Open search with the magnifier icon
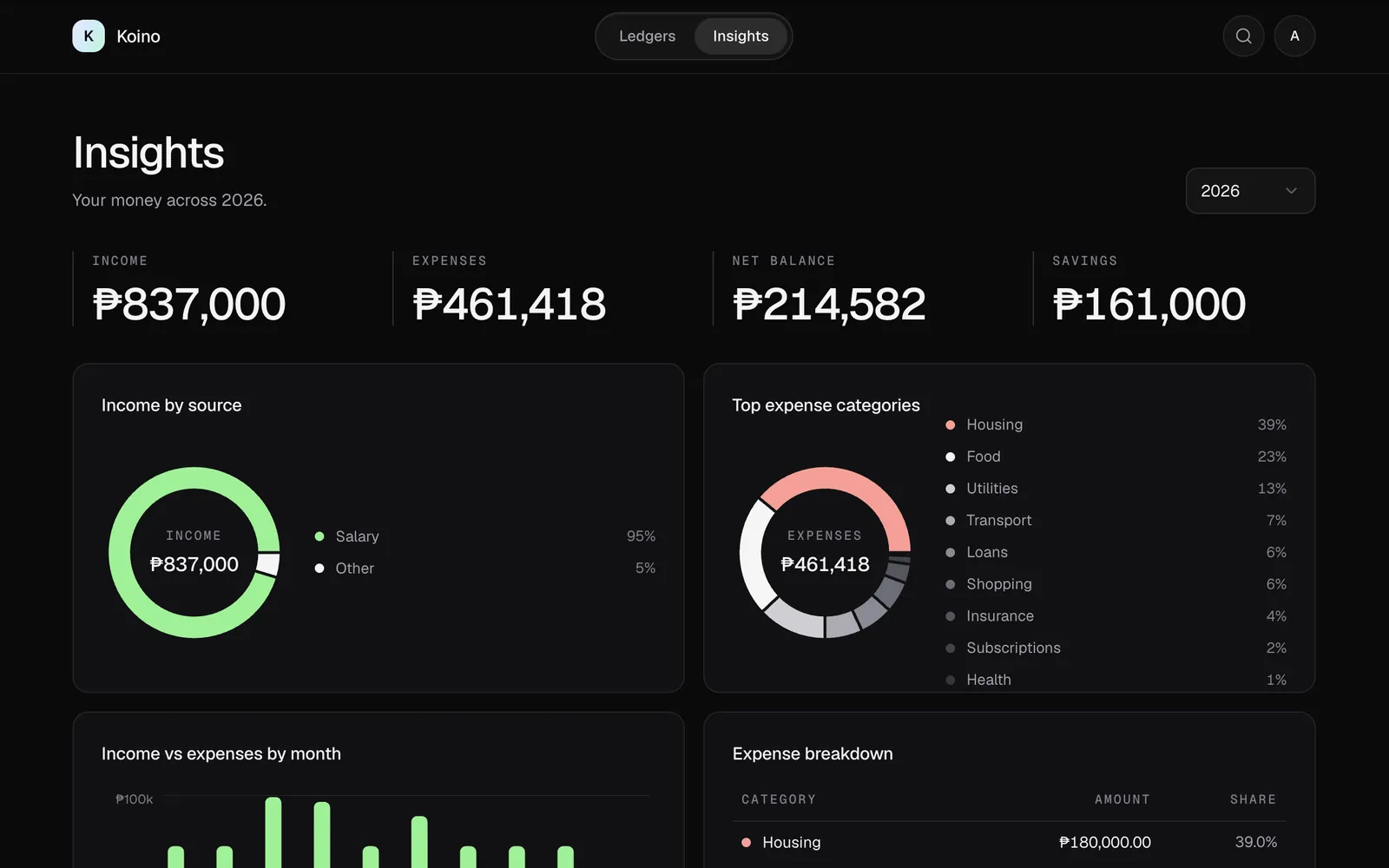Screen dimensions: 1389x868 [x=1243, y=36]
